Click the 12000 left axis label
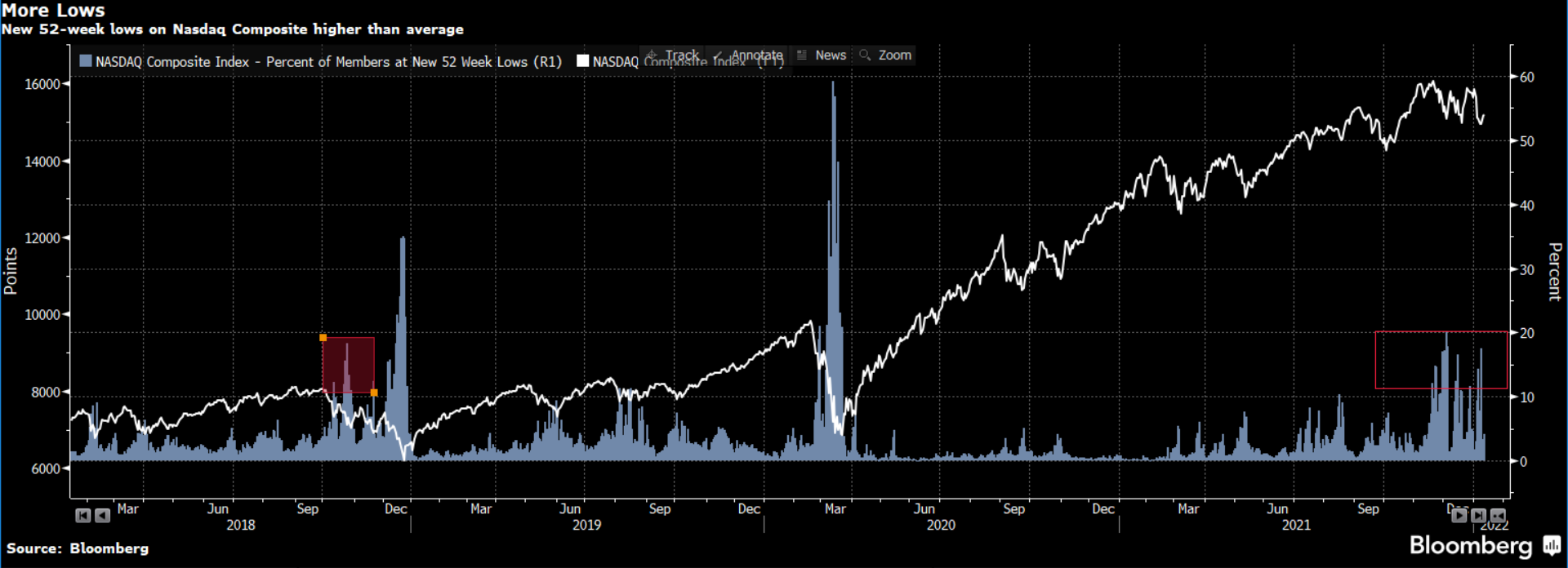Screen dimensions: 1568x568 (x=42, y=238)
